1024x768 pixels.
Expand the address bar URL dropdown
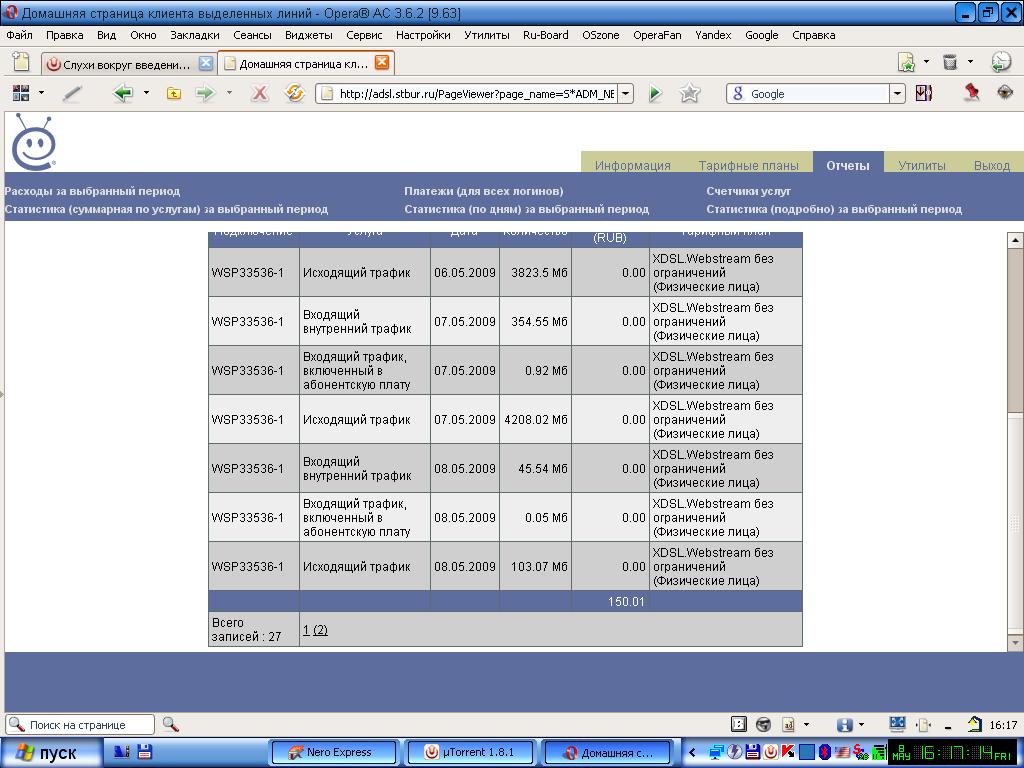click(x=625, y=94)
